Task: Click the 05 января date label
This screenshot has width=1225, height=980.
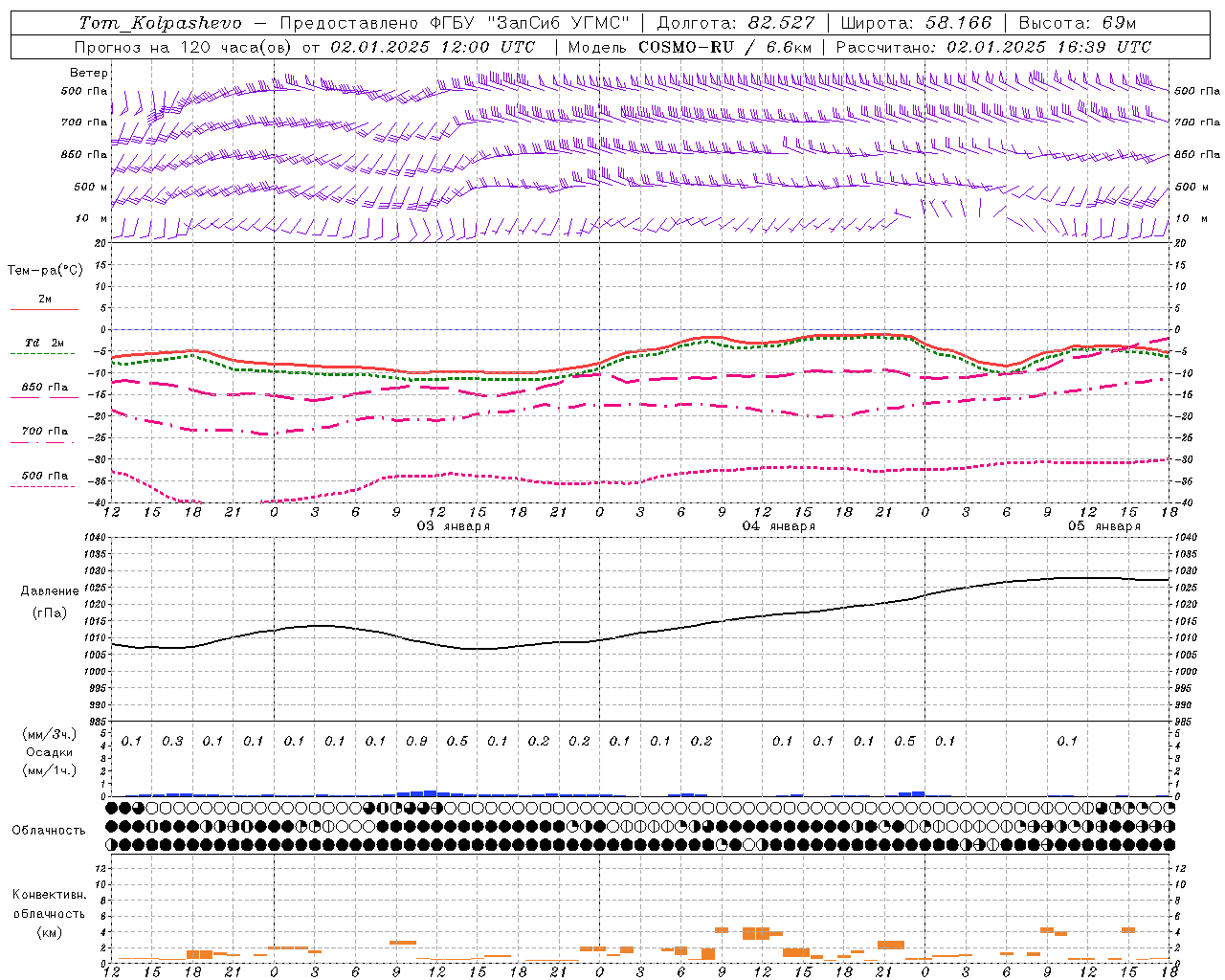Action: coord(1104,526)
